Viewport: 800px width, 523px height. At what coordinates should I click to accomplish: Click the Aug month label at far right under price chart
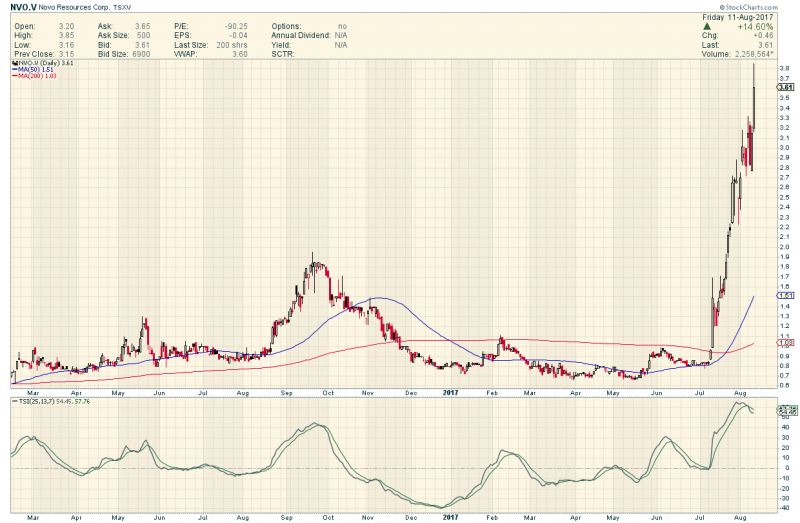coord(740,393)
